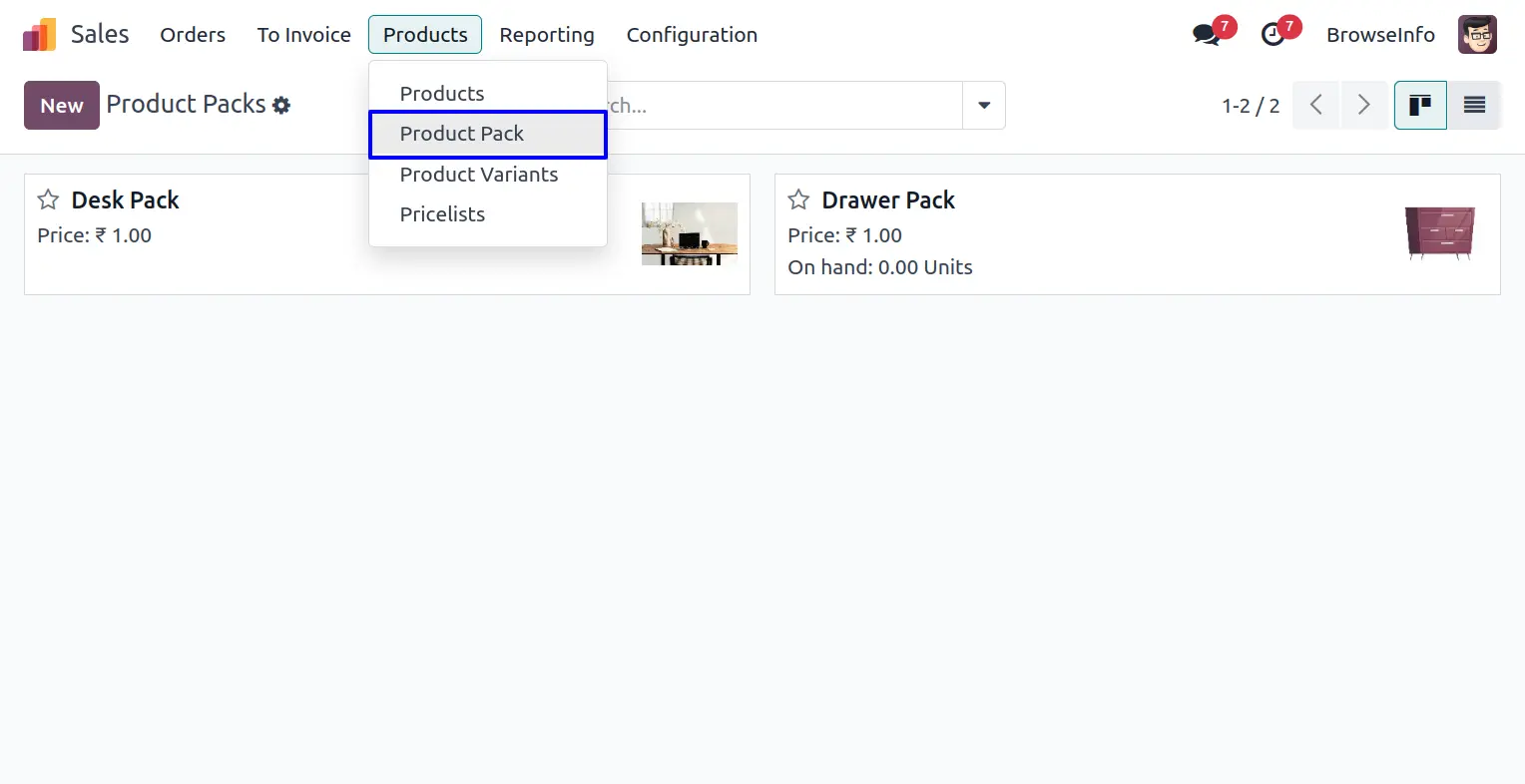Collapse the Products menu dropdown

(425, 35)
